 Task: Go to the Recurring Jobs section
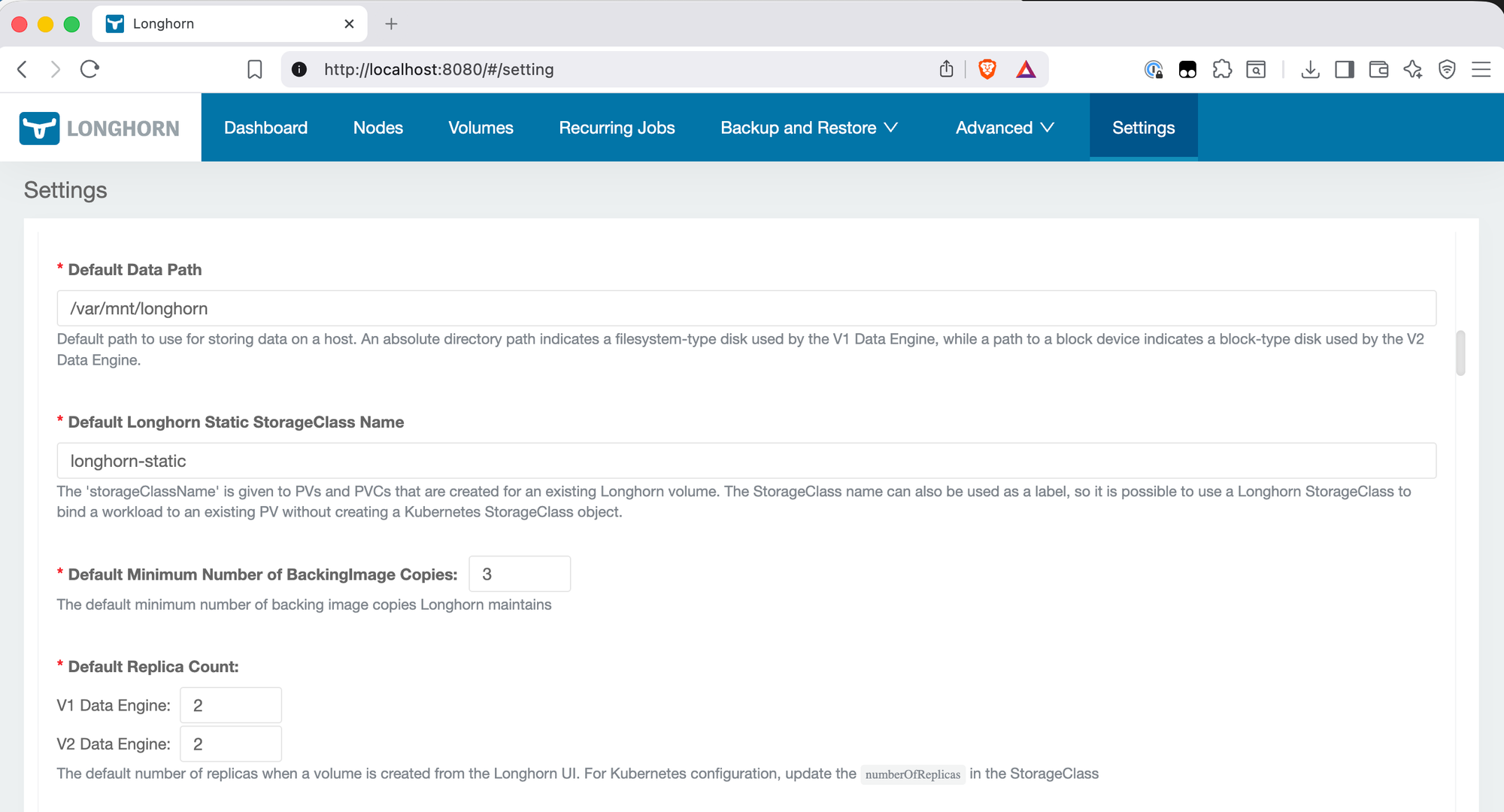pos(616,127)
